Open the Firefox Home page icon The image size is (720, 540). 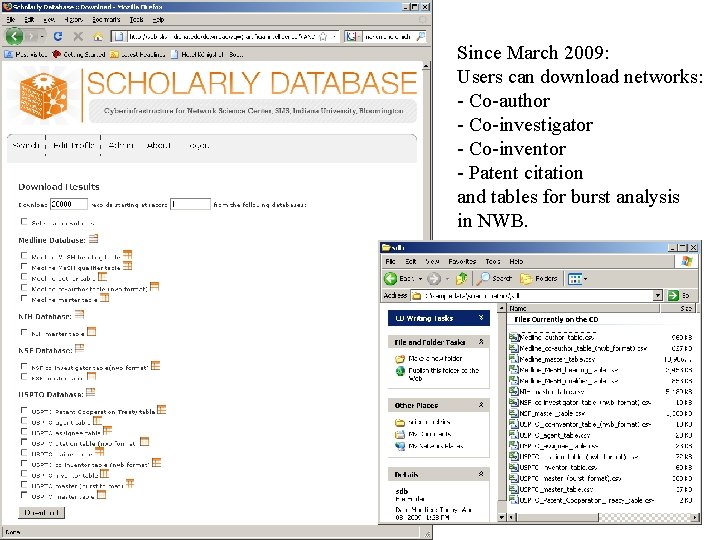pos(97,36)
